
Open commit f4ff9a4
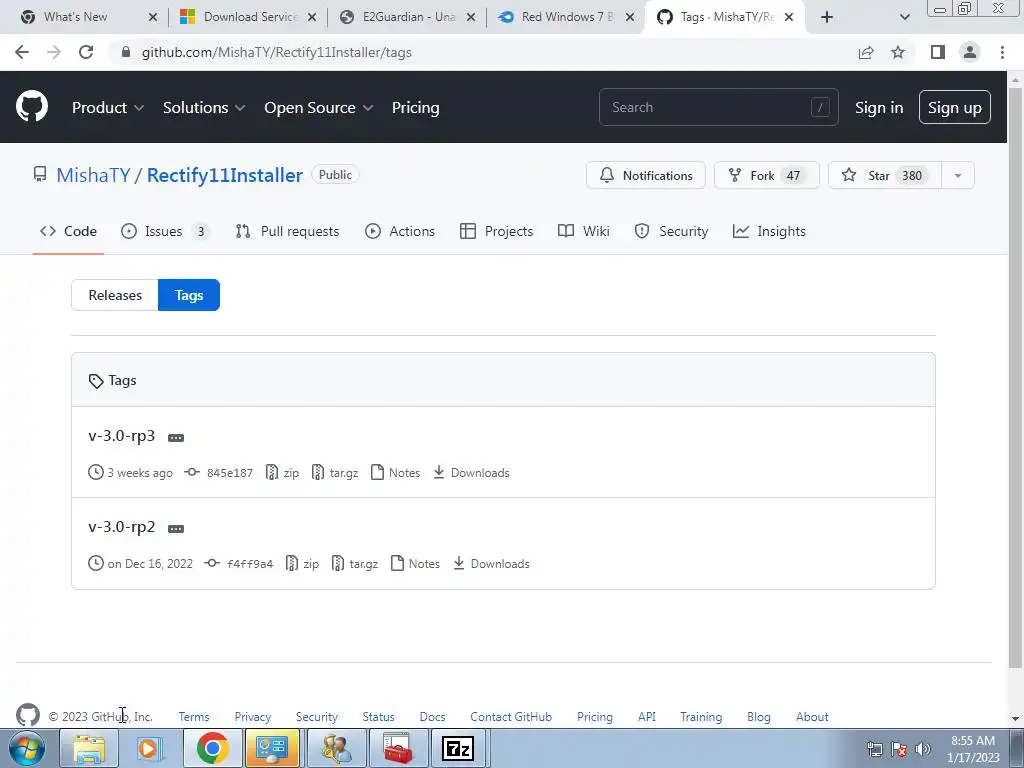click(x=239, y=564)
